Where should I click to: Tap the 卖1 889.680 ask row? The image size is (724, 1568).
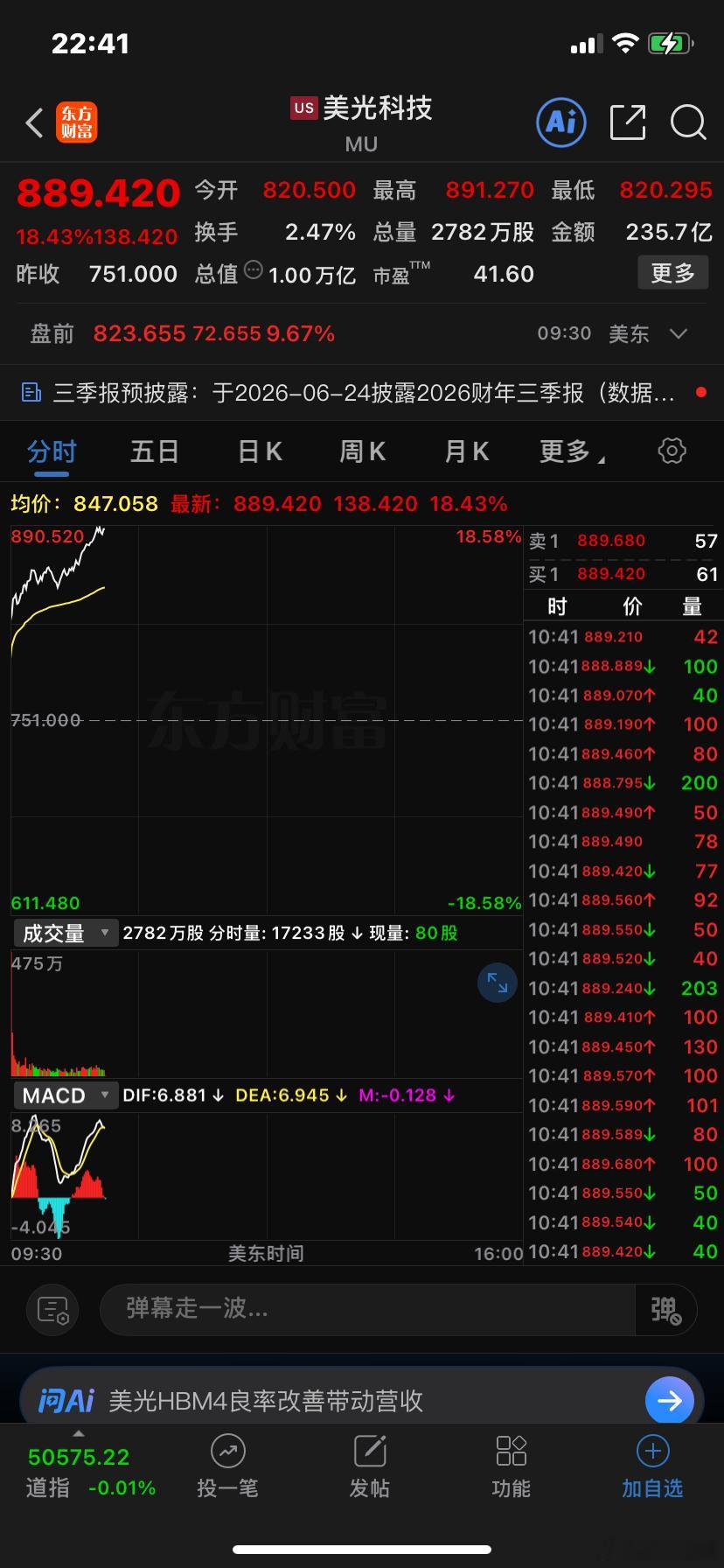[623, 541]
